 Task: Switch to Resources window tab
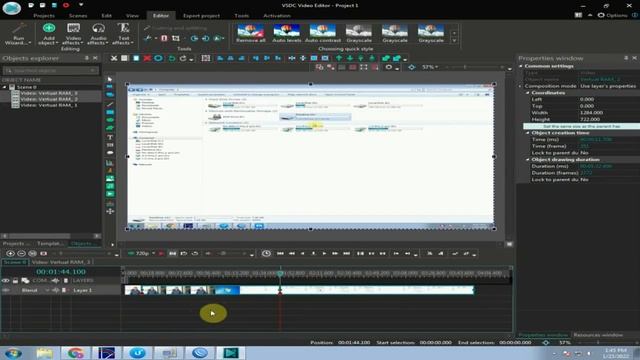tap(598, 335)
